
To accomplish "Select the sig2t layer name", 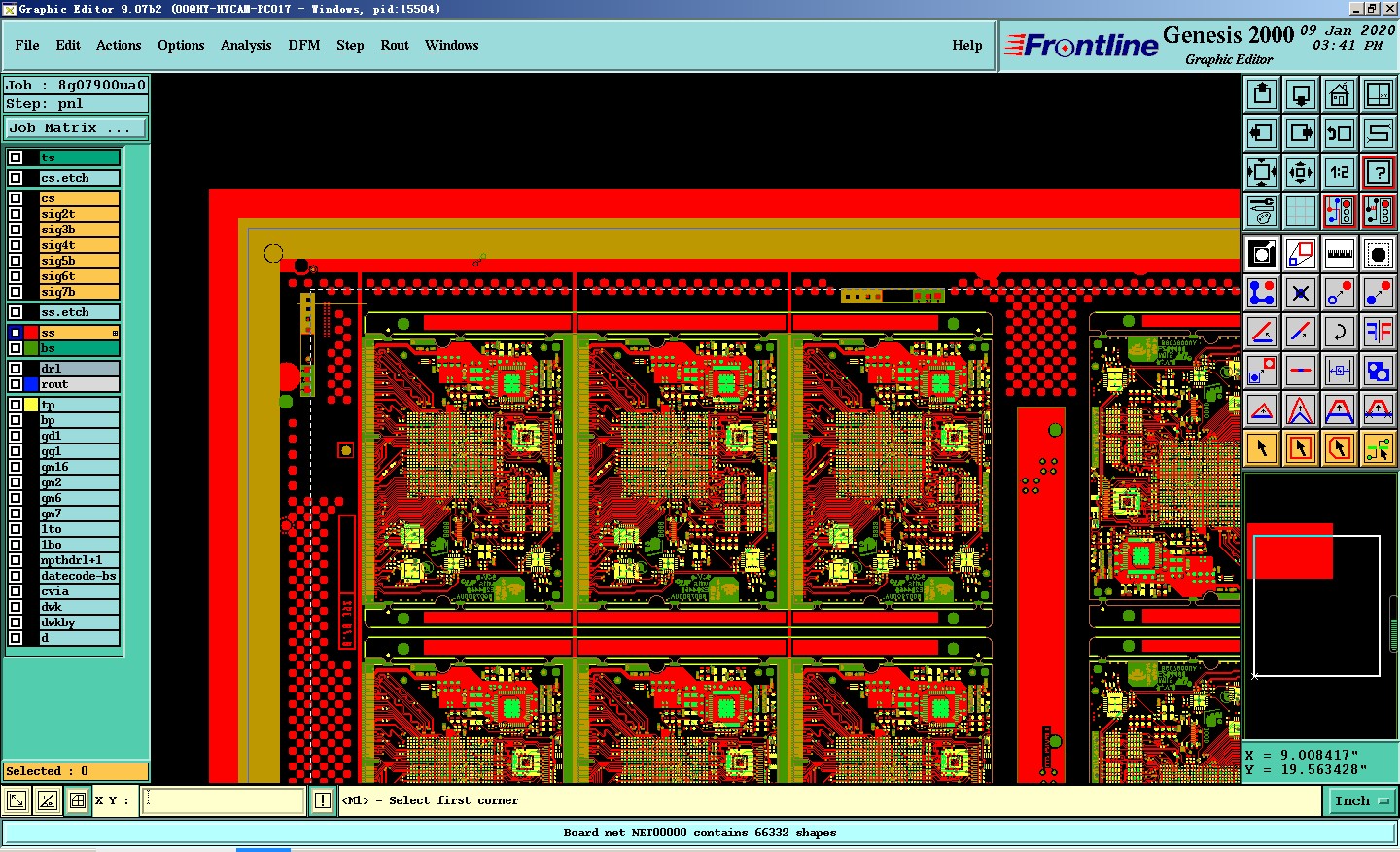I will pyautogui.click(x=79, y=214).
